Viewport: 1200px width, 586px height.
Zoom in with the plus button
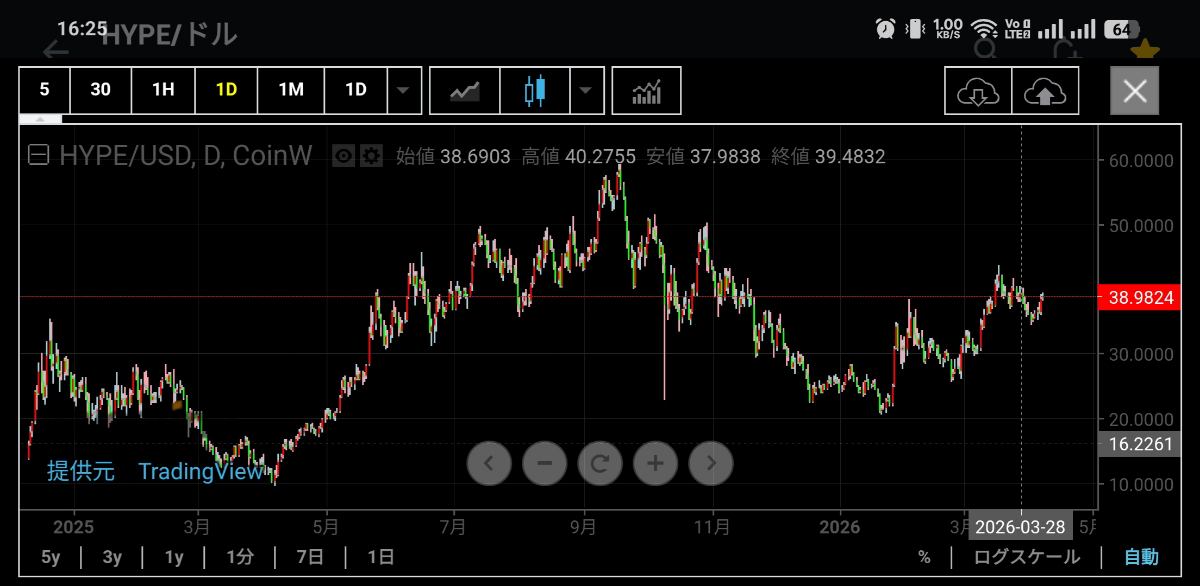(x=655, y=463)
